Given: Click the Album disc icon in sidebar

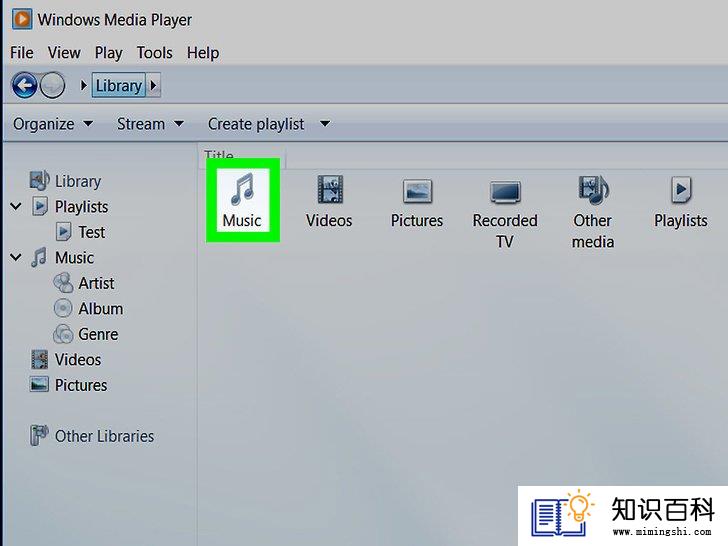Looking at the screenshot, I should 63,308.
